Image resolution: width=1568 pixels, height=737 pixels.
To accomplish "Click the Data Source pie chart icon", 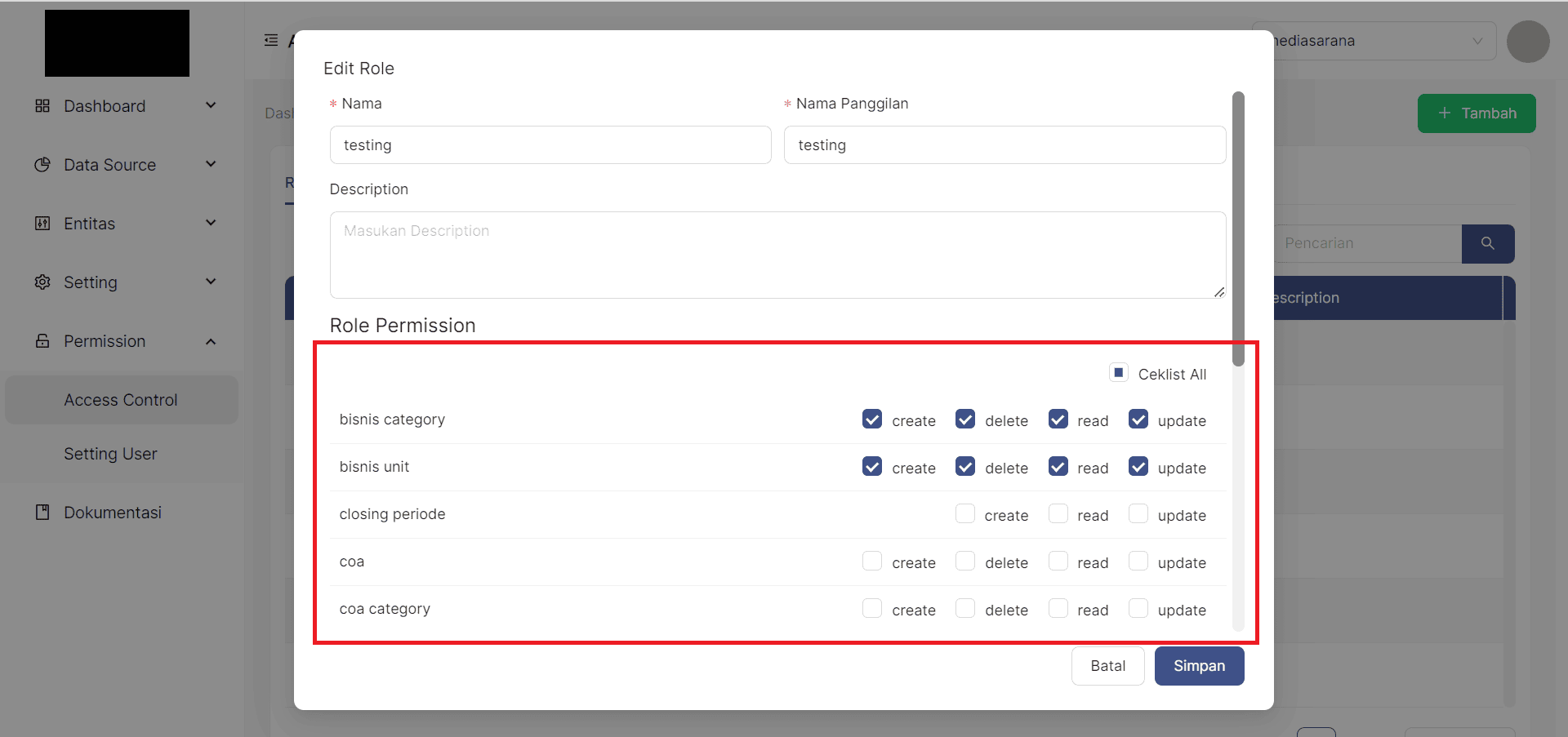I will pos(42,165).
